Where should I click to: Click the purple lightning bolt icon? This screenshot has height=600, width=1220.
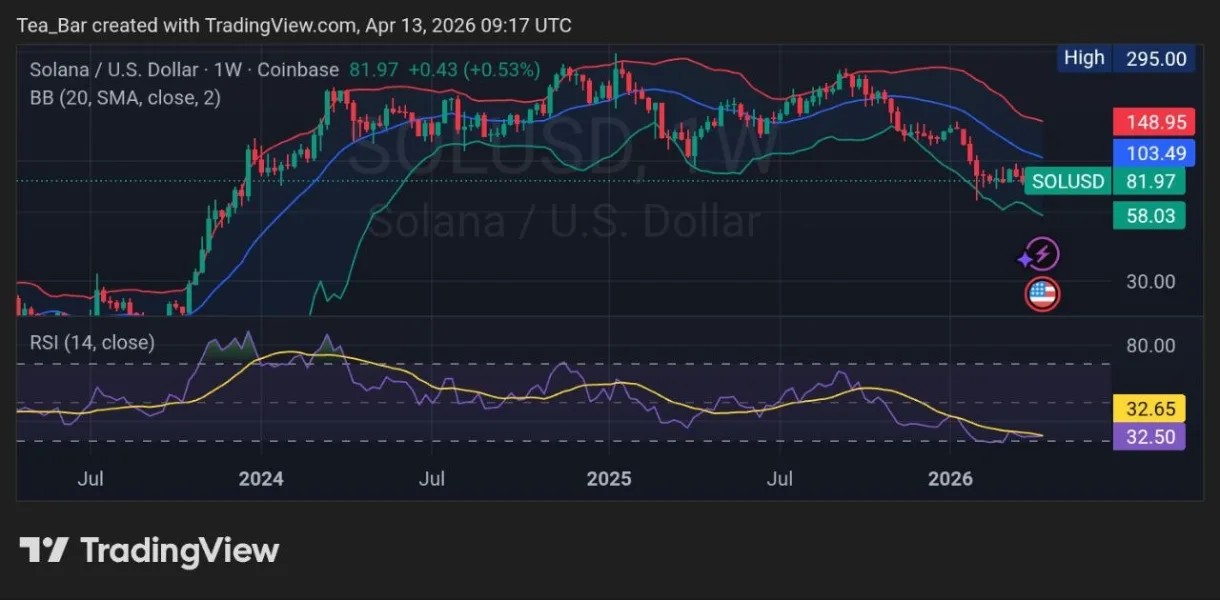click(1040, 256)
